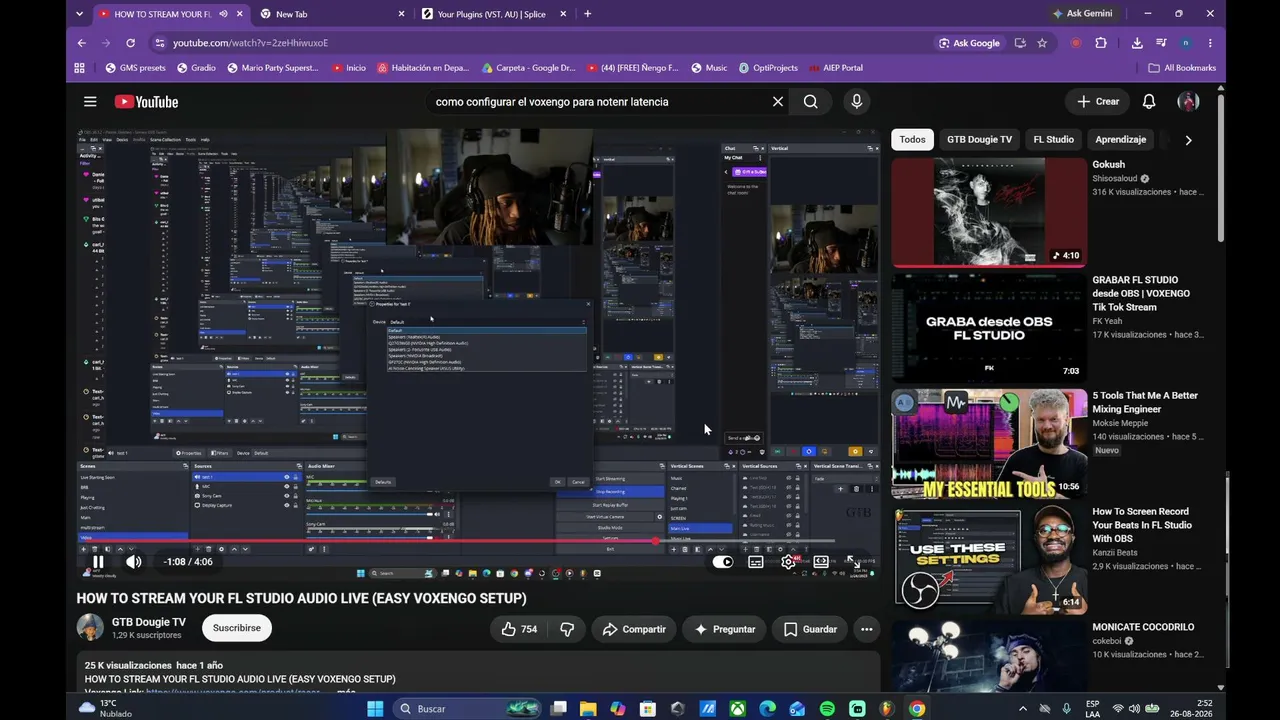Open the Chrome three-dot menu
This screenshot has width=1280, height=720.
tap(1210, 43)
